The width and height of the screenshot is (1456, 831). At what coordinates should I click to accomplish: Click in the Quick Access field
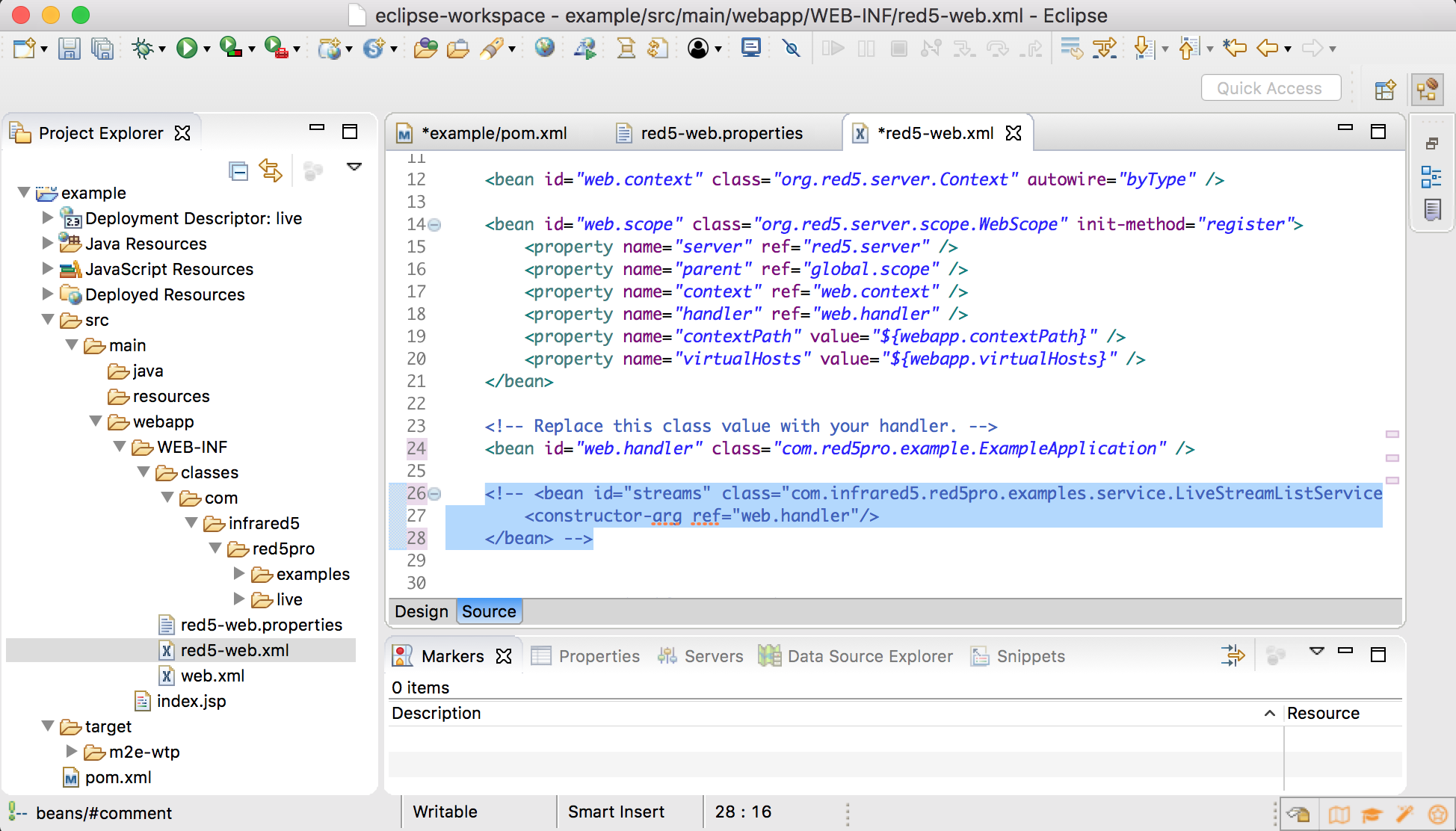coord(1270,88)
